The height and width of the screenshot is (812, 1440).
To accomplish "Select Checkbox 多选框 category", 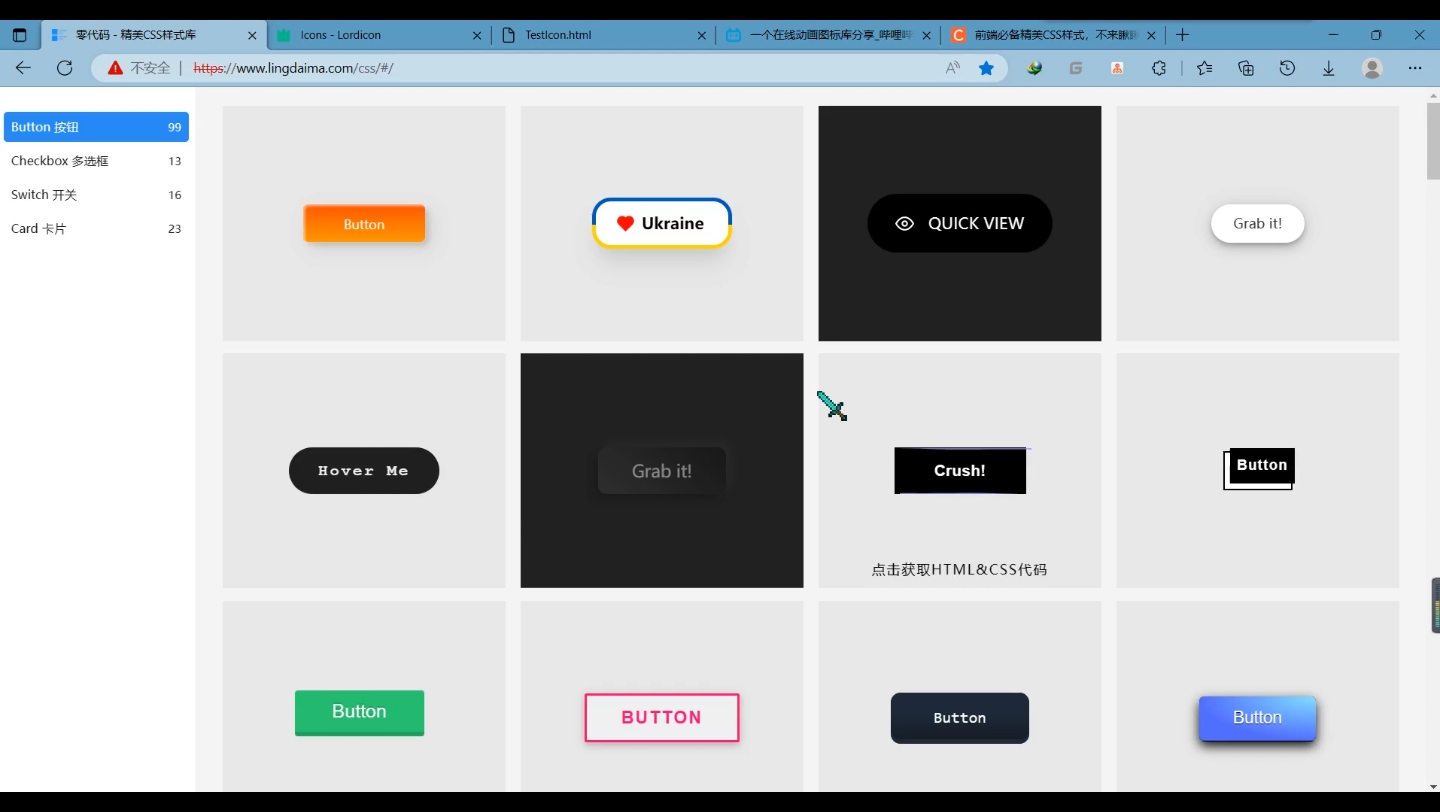I will click(x=96, y=161).
